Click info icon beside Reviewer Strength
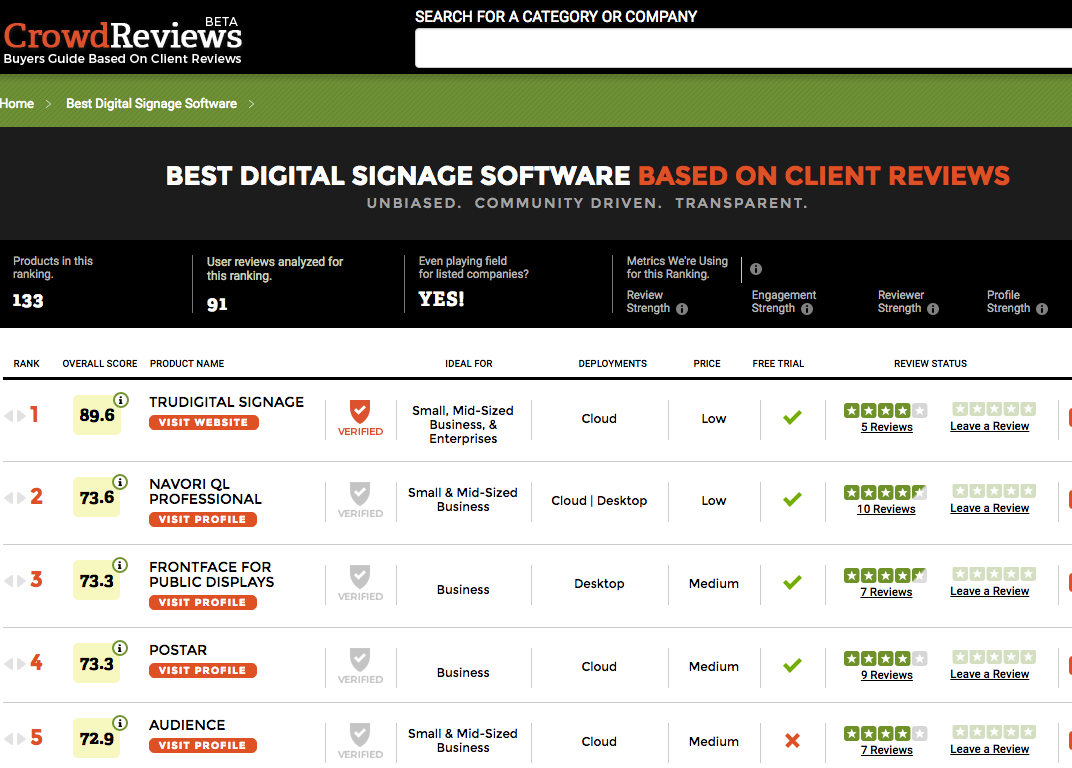The height and width of the screenshot is (768, 1072). click(933, 309)
